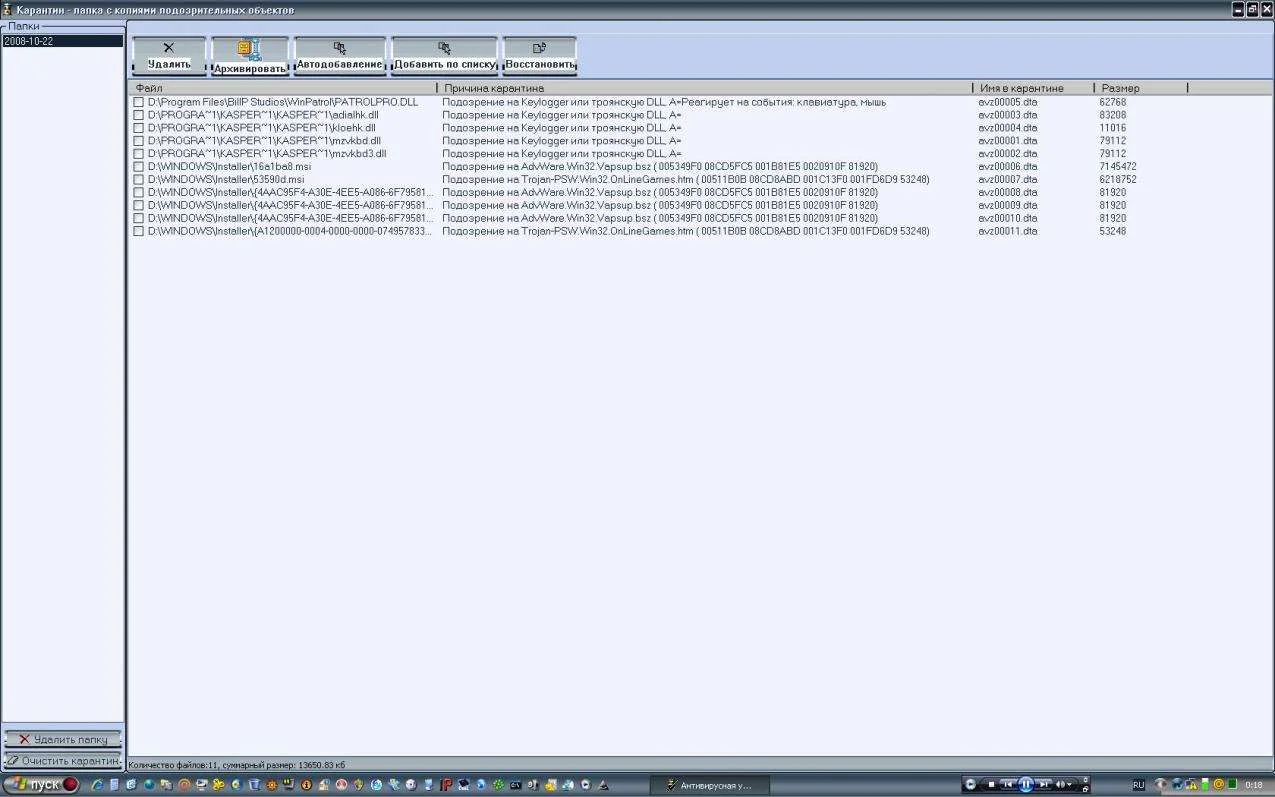Check the box for adialhk.dll
The width and height of the screenshot is (1275, 797).
click(x=139, y=115)
